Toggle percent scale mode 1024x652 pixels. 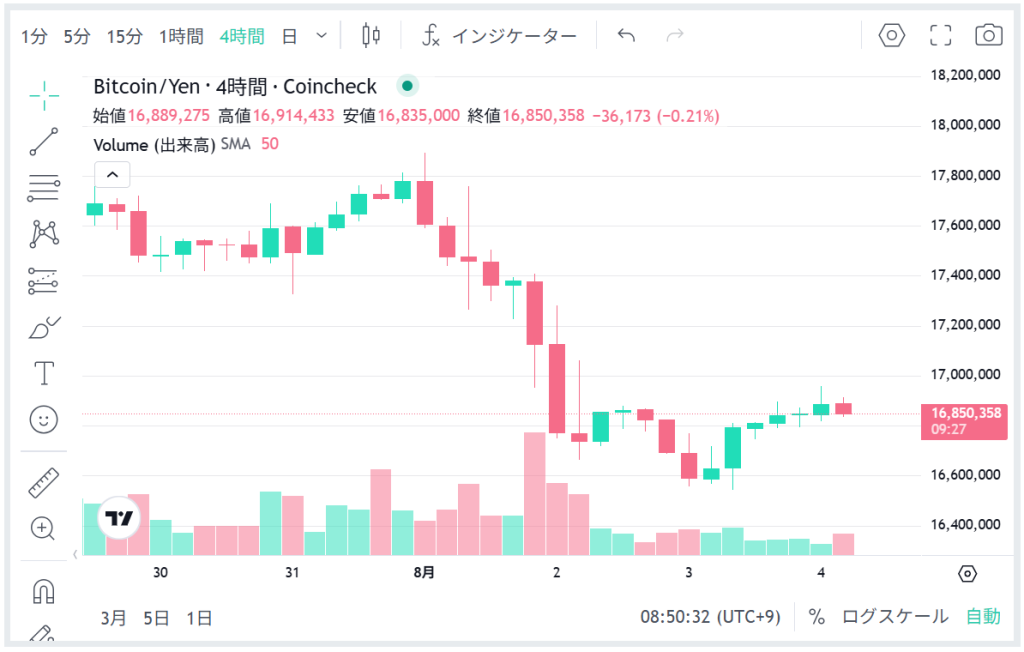(817, 617)
